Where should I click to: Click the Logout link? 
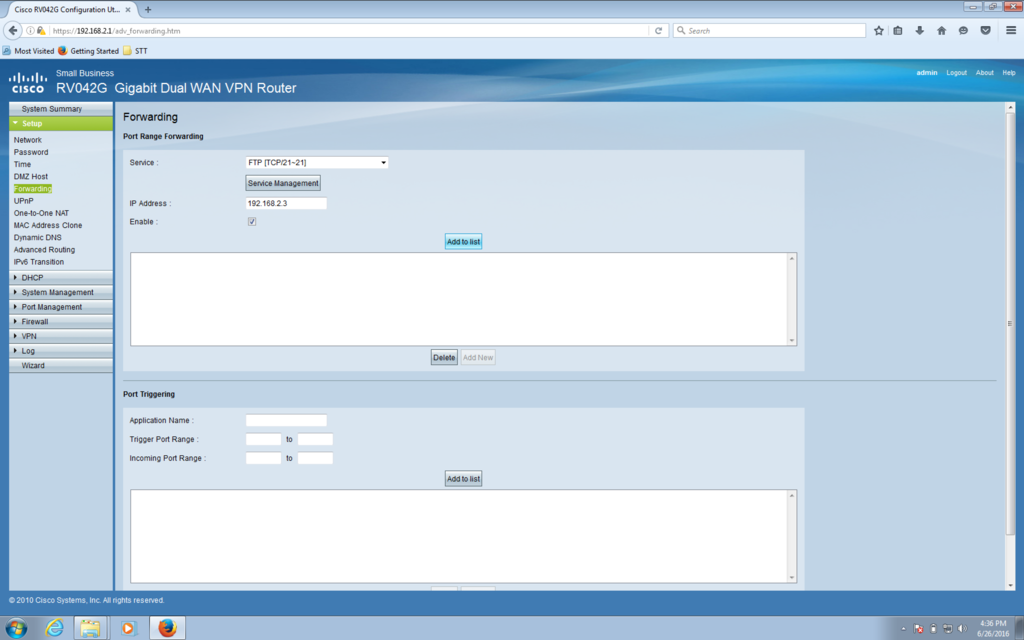click(956, 72)
